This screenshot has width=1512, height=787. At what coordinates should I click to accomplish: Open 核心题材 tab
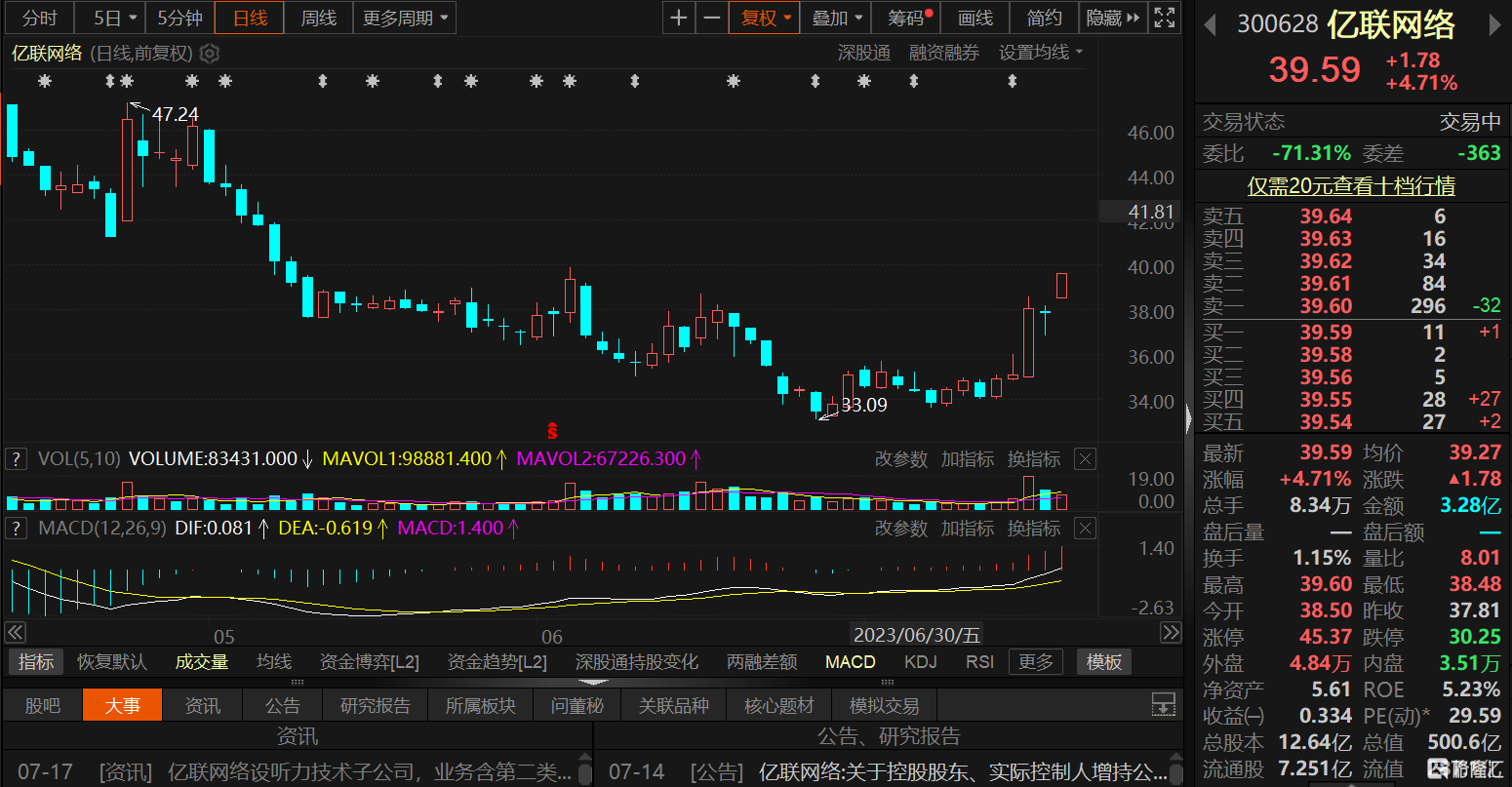(778, 705)
